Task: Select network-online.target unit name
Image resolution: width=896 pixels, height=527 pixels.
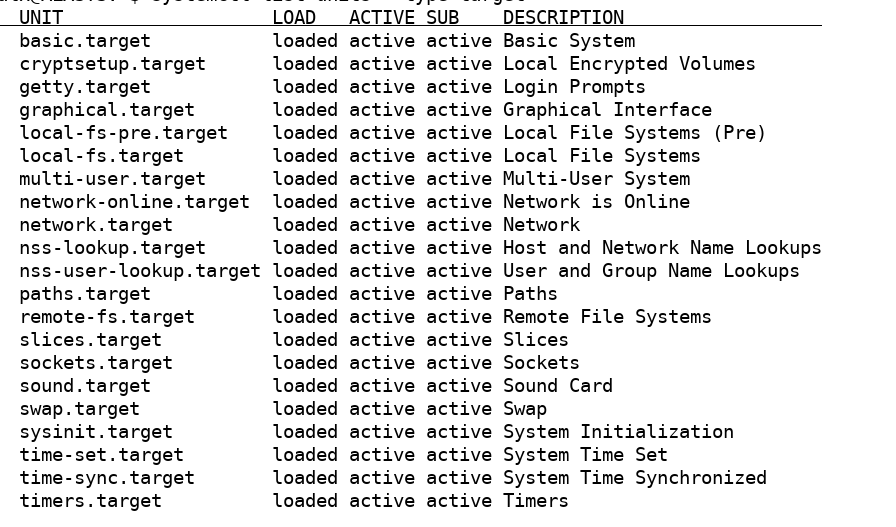Action: [x=134, y=202]
